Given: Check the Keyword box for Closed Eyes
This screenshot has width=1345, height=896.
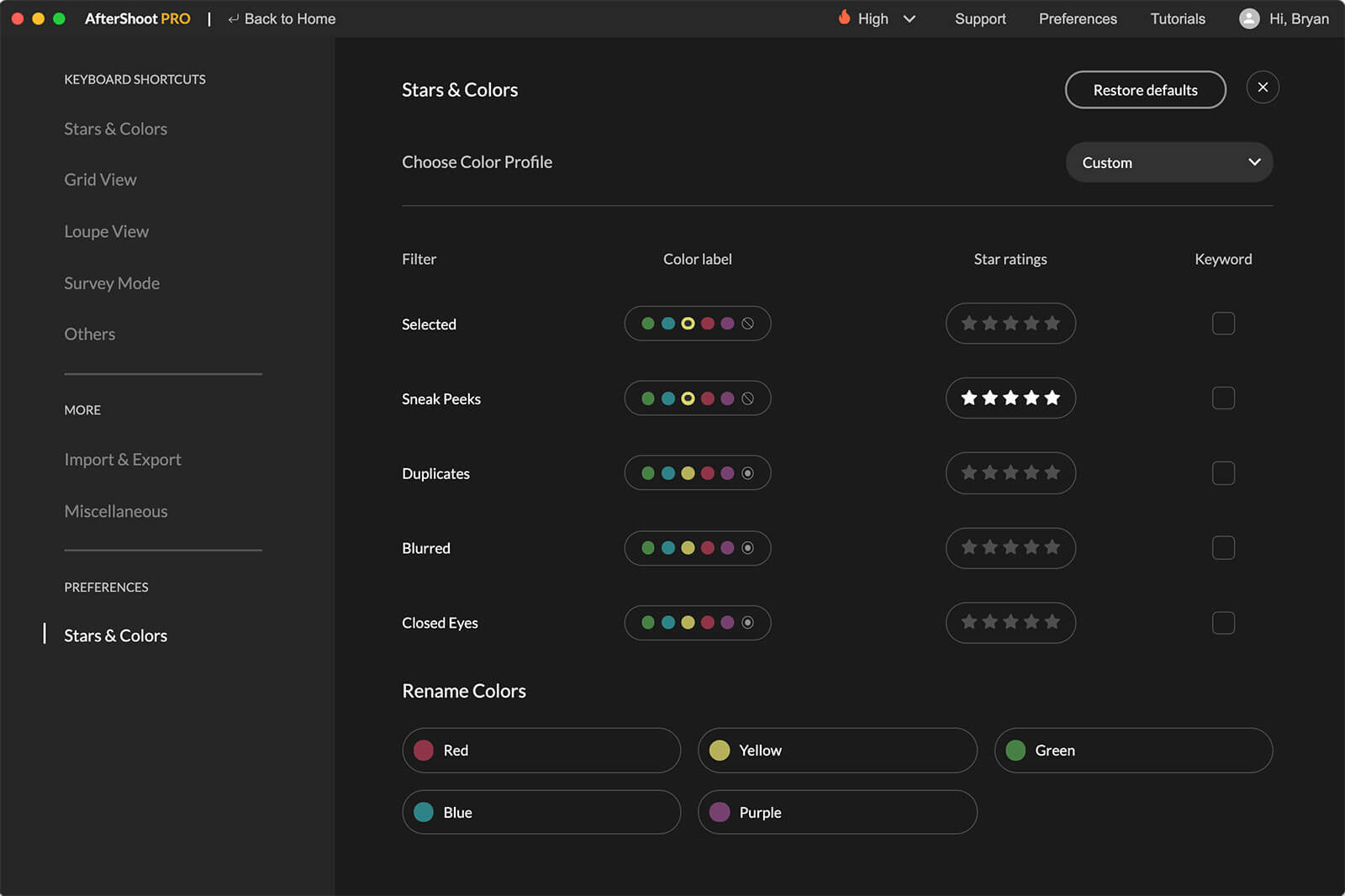Looking at the screenshot, I should (x=1223, y=623).
